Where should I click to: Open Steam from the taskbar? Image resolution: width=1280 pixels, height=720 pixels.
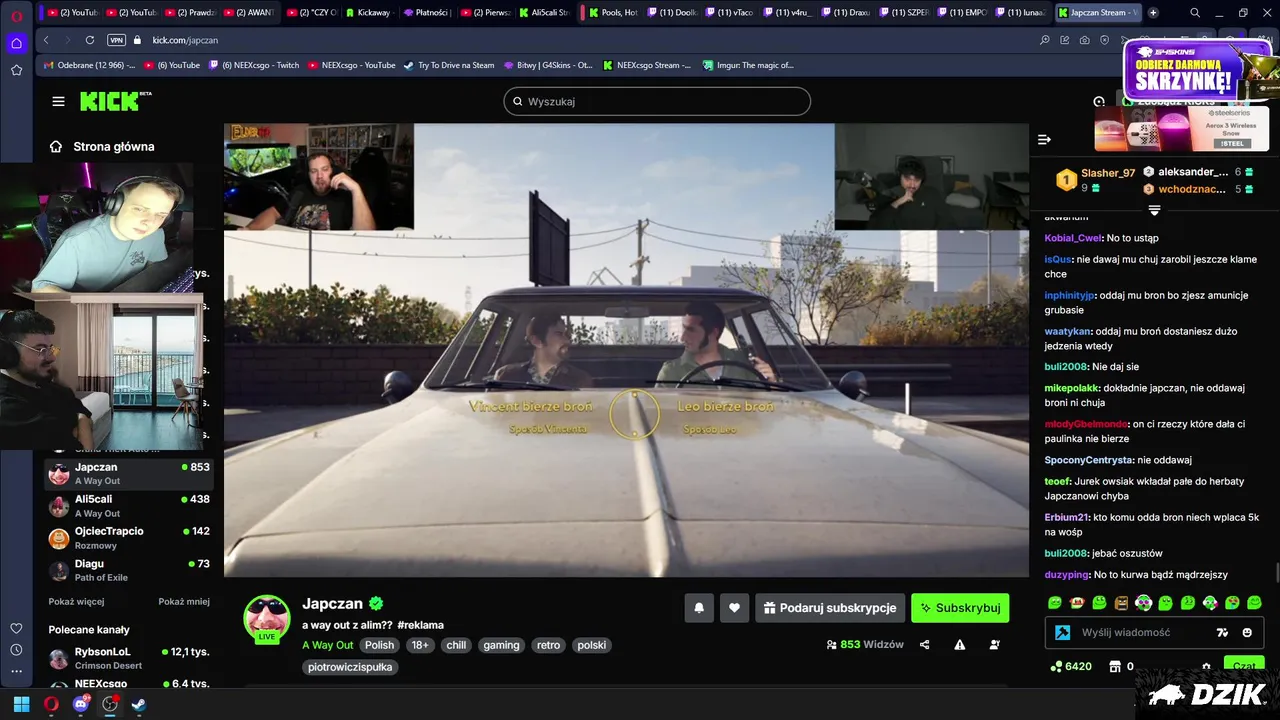tap(139, 704)
